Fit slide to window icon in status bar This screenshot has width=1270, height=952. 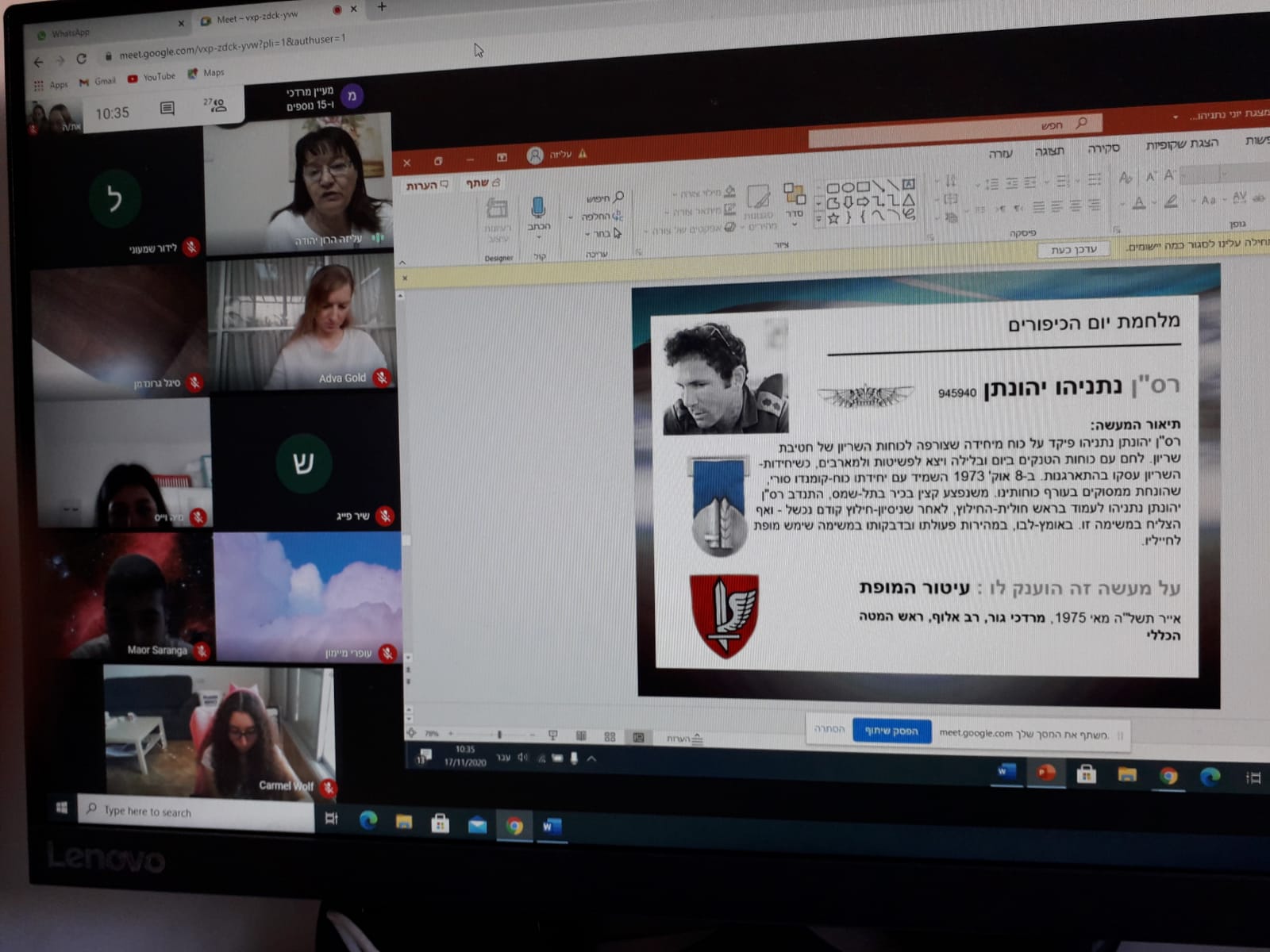(411, 733)
